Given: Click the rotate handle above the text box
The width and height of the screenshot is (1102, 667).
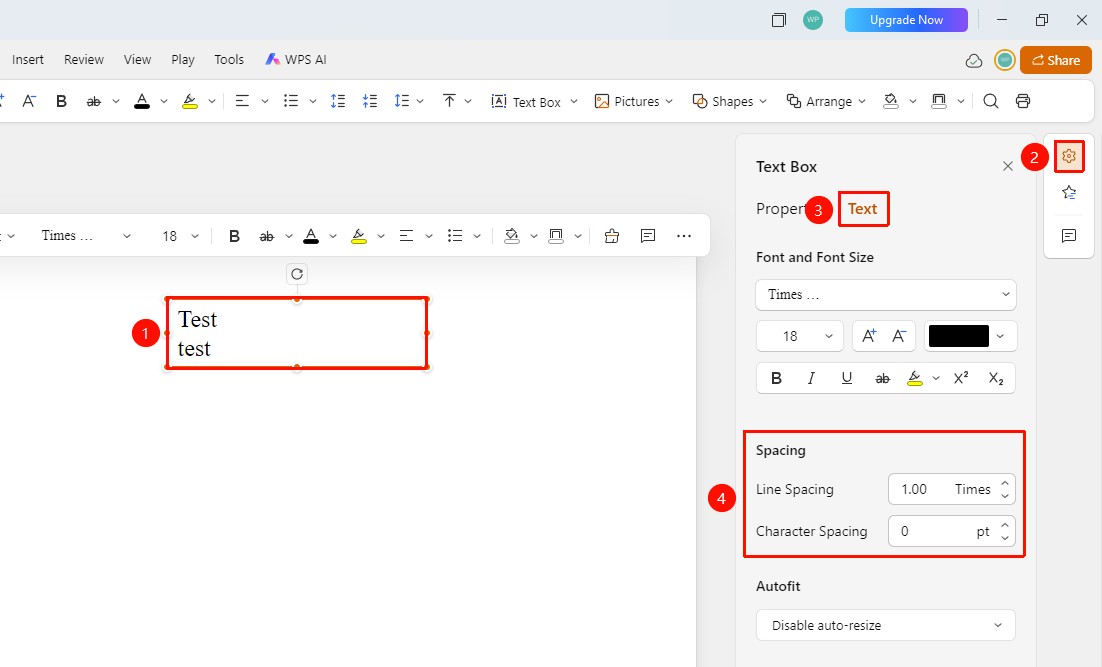Looking at the screenshot, I should (x=297, y=274).
